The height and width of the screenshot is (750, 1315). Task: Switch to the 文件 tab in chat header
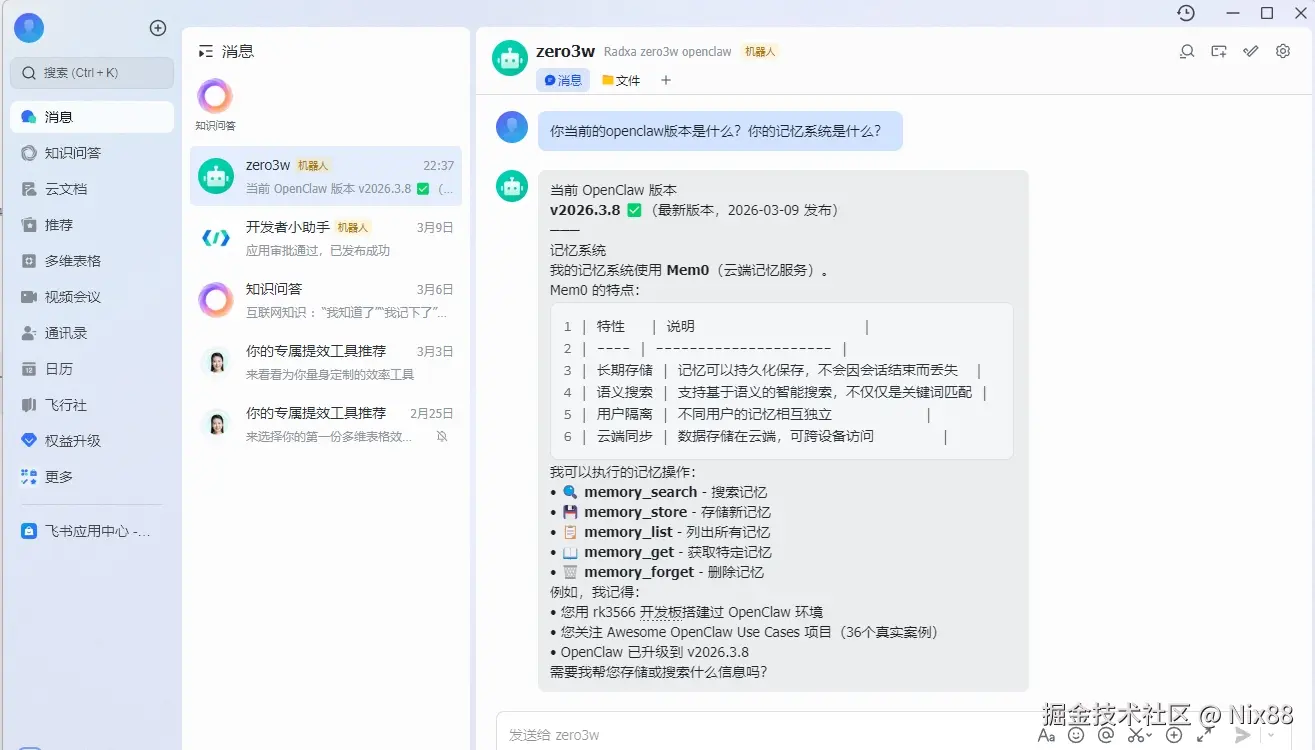(x=621, y=80)
